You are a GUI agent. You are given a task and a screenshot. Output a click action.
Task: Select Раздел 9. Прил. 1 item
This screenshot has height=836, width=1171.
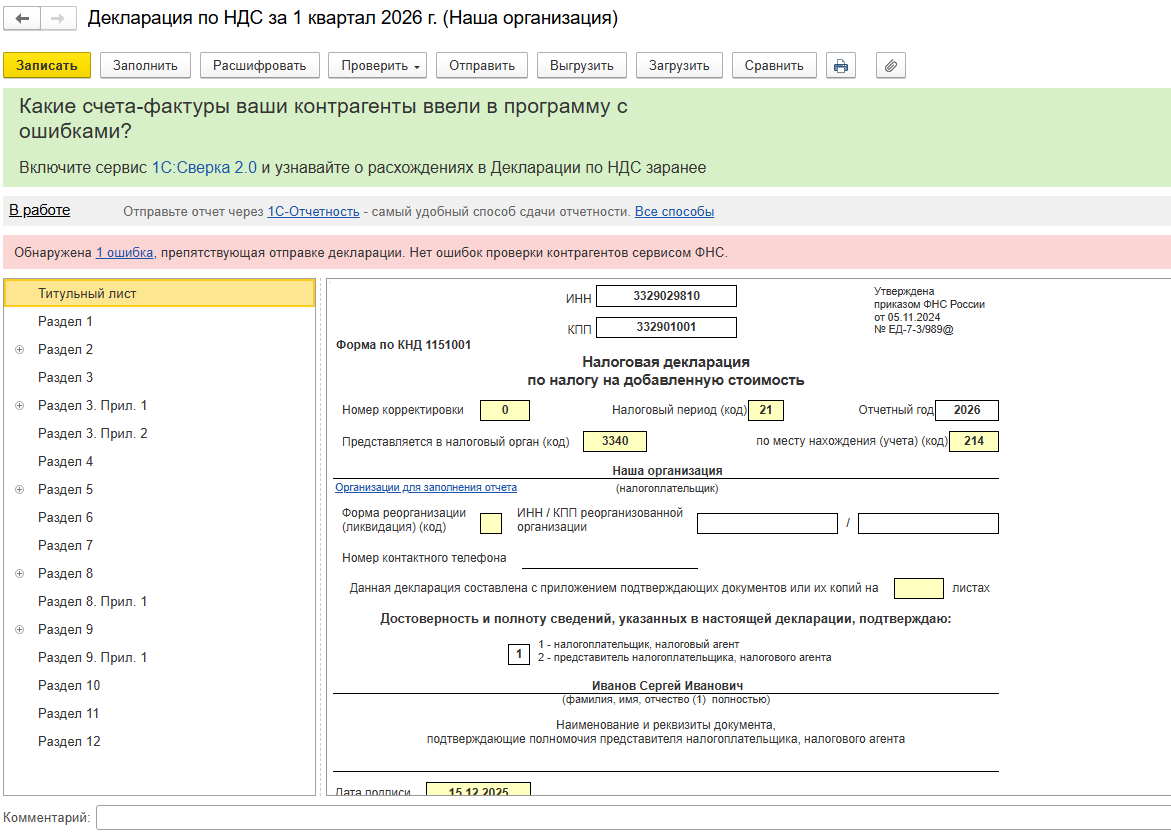pos(160,657)
